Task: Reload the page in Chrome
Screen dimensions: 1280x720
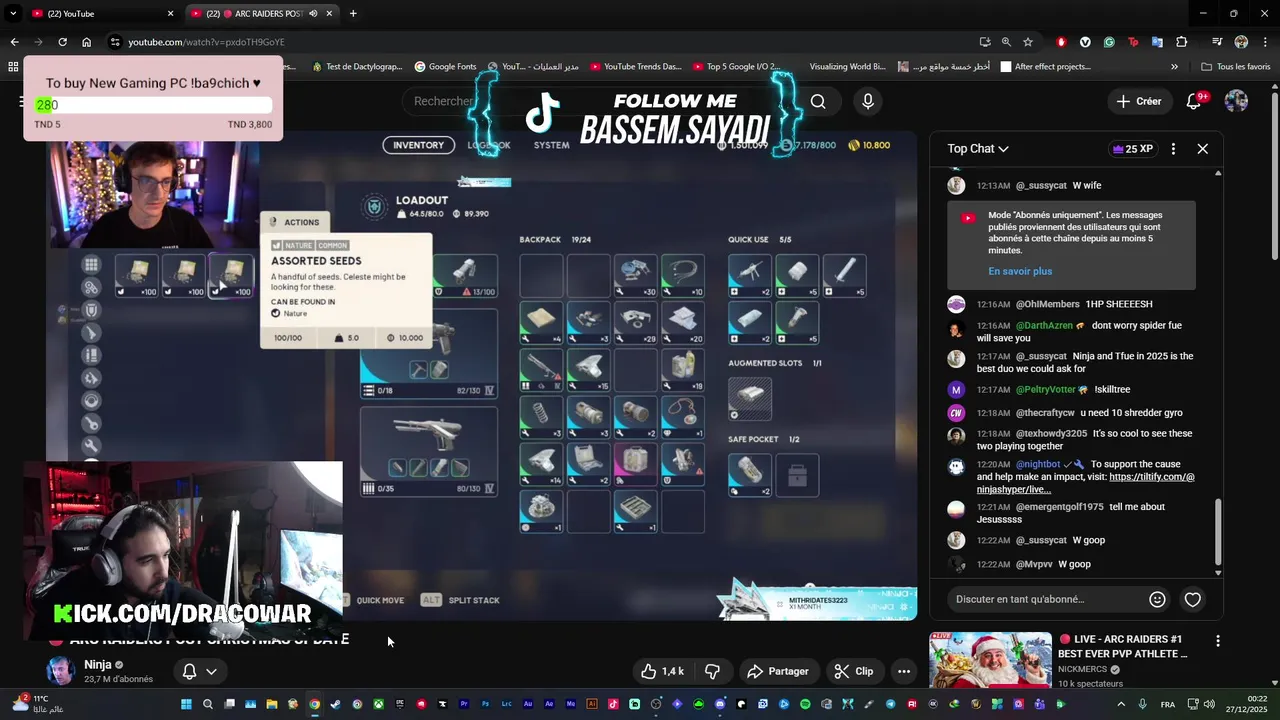Action: [x=62, y=42]
